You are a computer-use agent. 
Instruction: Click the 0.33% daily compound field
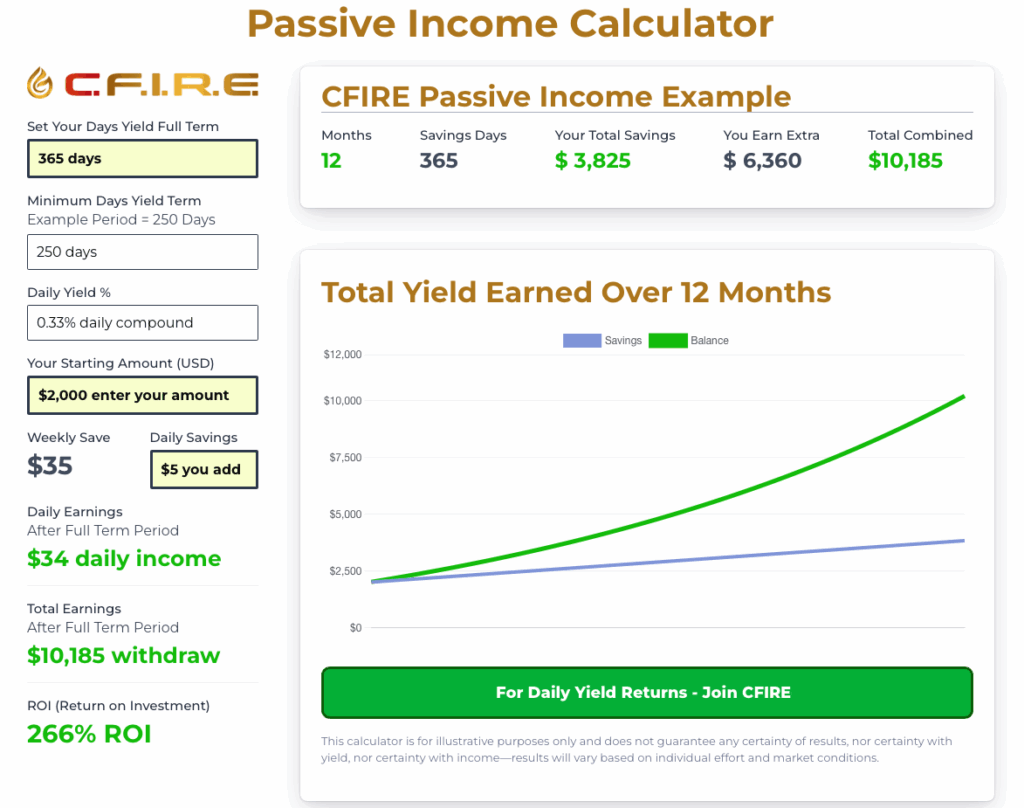click(142, 323)
